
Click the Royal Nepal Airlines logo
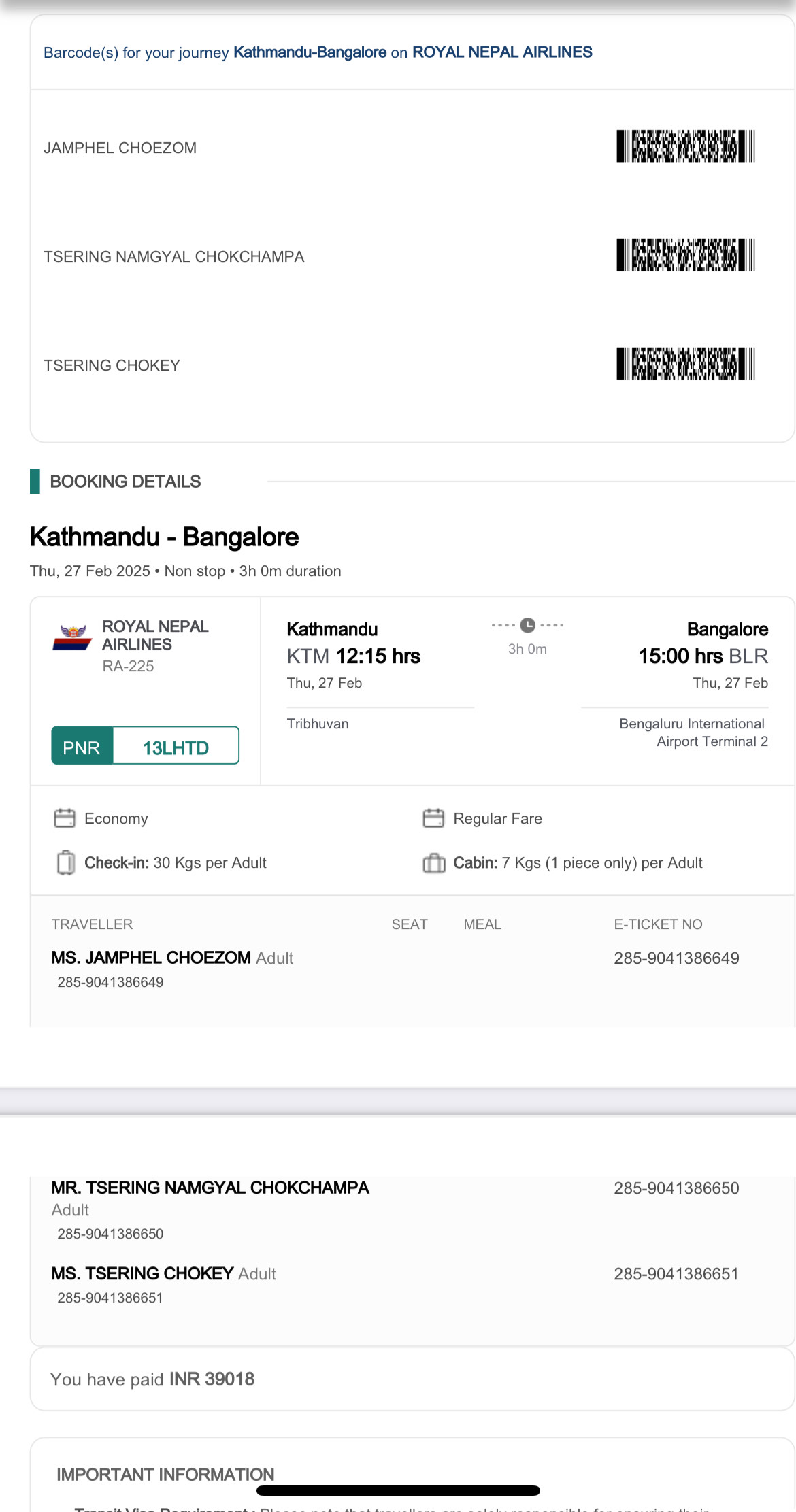(73, 637)
